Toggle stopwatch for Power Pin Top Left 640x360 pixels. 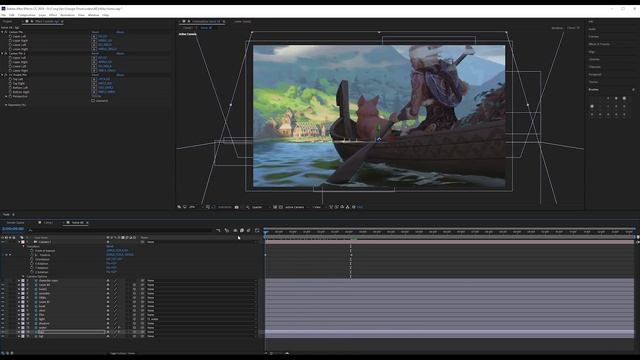tap(10, 79)
